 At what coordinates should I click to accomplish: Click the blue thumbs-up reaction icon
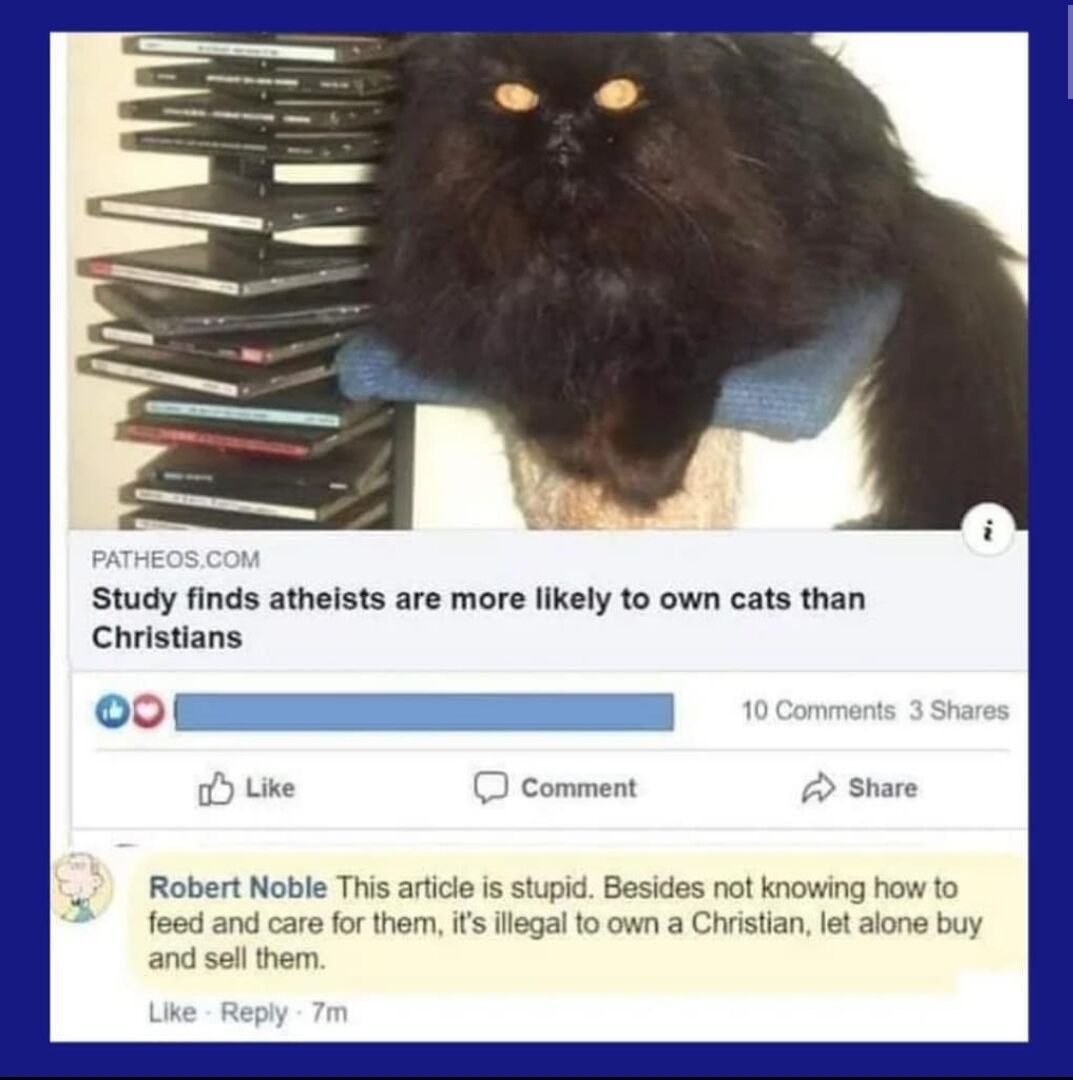(x=112, y=712)
